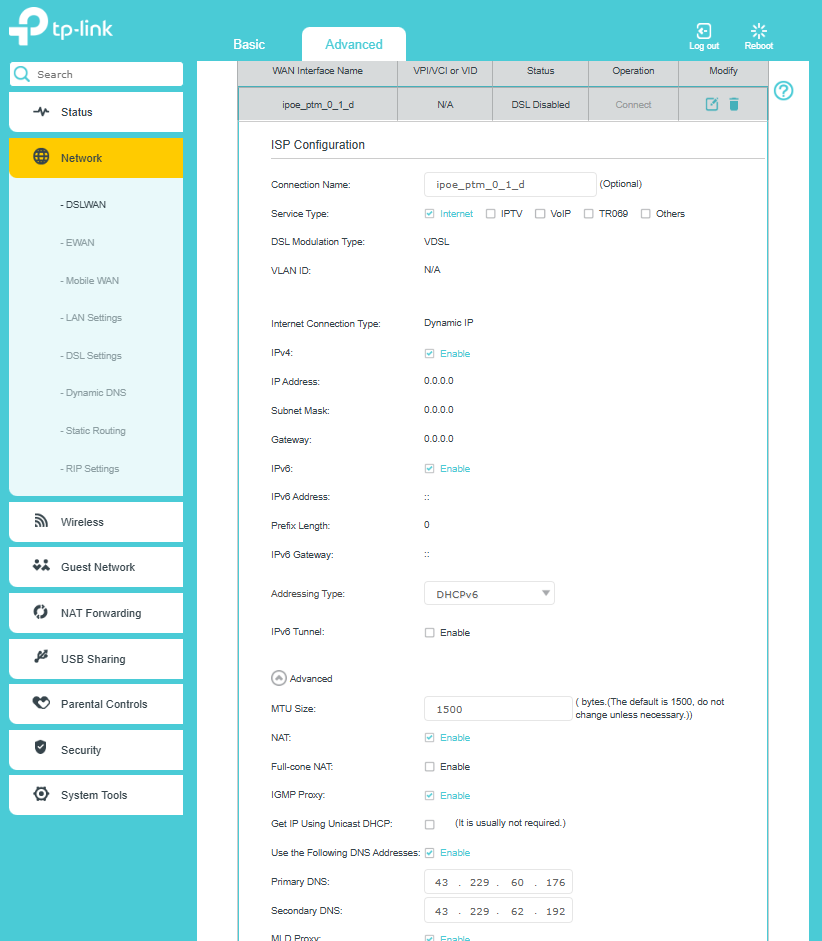Check the IPTV service type
The width and height of the screenshot is (822, 941).
click(491, 214)
